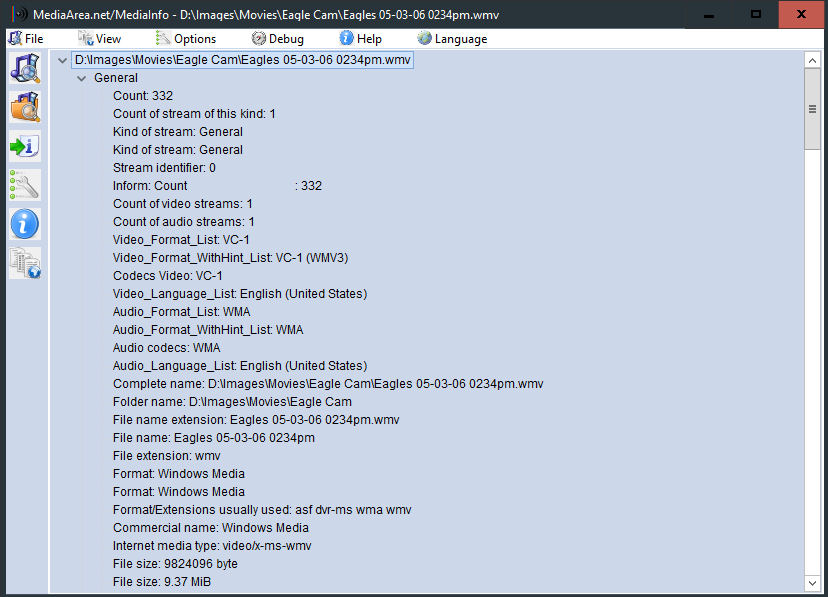This screenshot has height=597, width=828.
Task: Click the Open Folder icon in sidebar
Action: click(25, 107)
